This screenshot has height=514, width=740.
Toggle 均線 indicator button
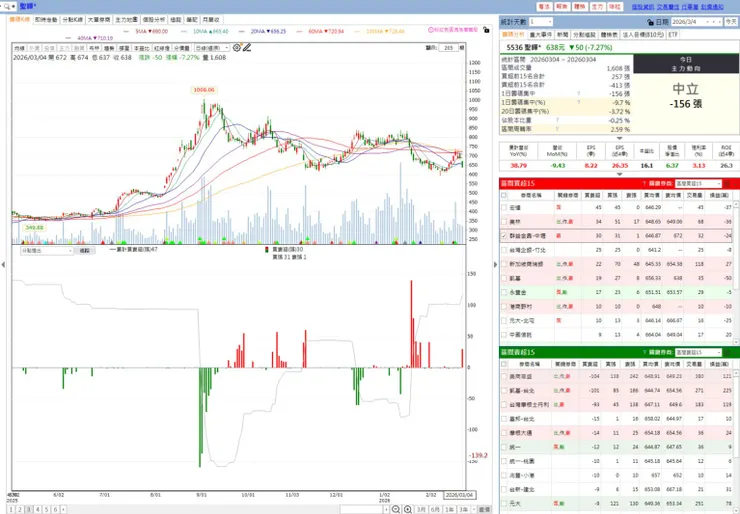19,48
